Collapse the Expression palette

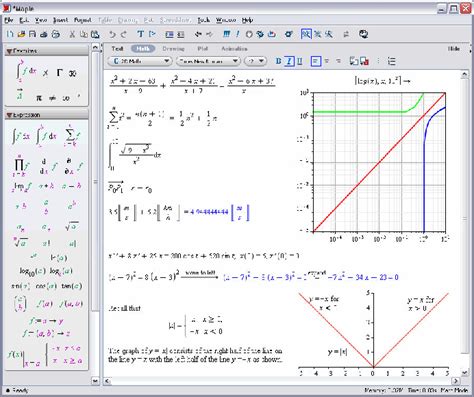(9, 115)
